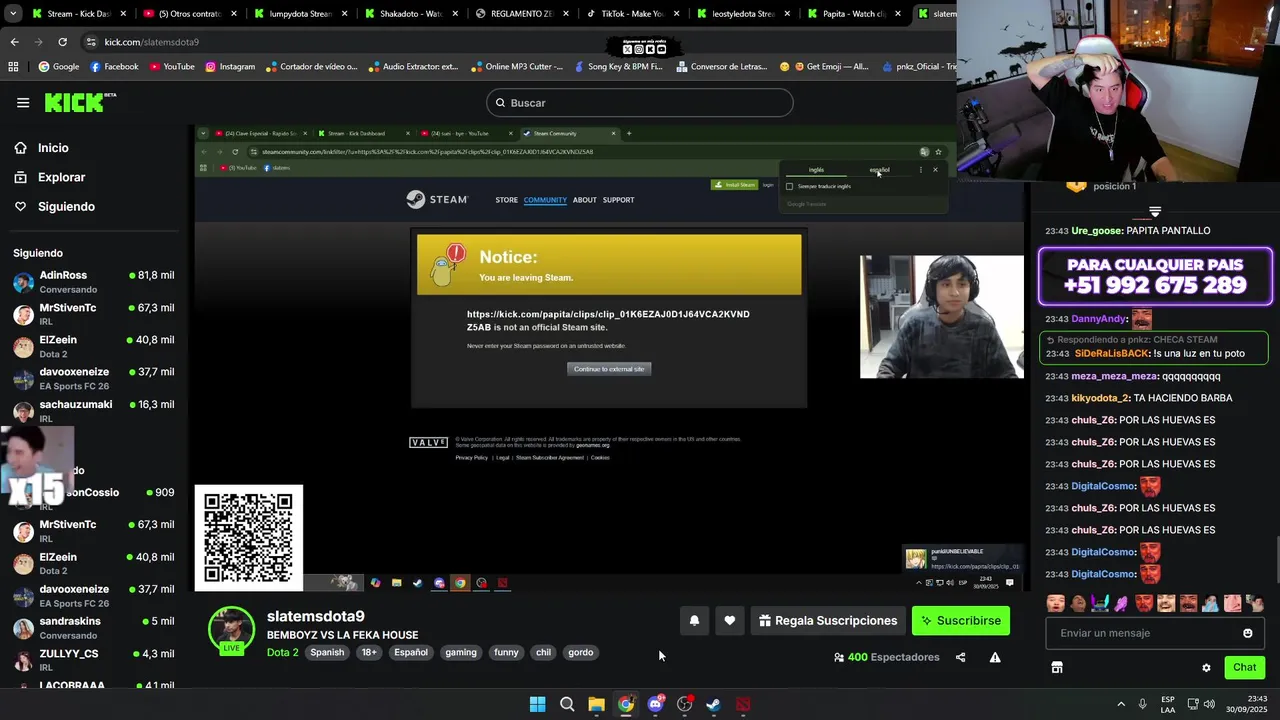The image size is (1280, 720).
Task: Open Chrome apps grid in bookmarks bar
Action: [x=13, y=67]
